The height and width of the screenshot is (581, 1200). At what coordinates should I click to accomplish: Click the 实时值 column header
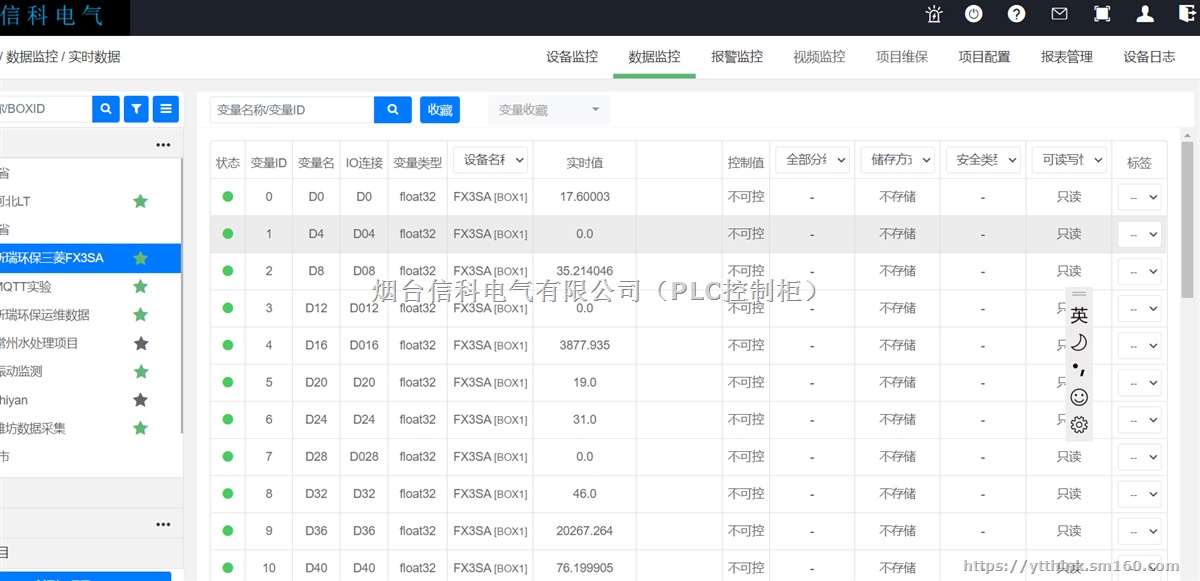584,162
